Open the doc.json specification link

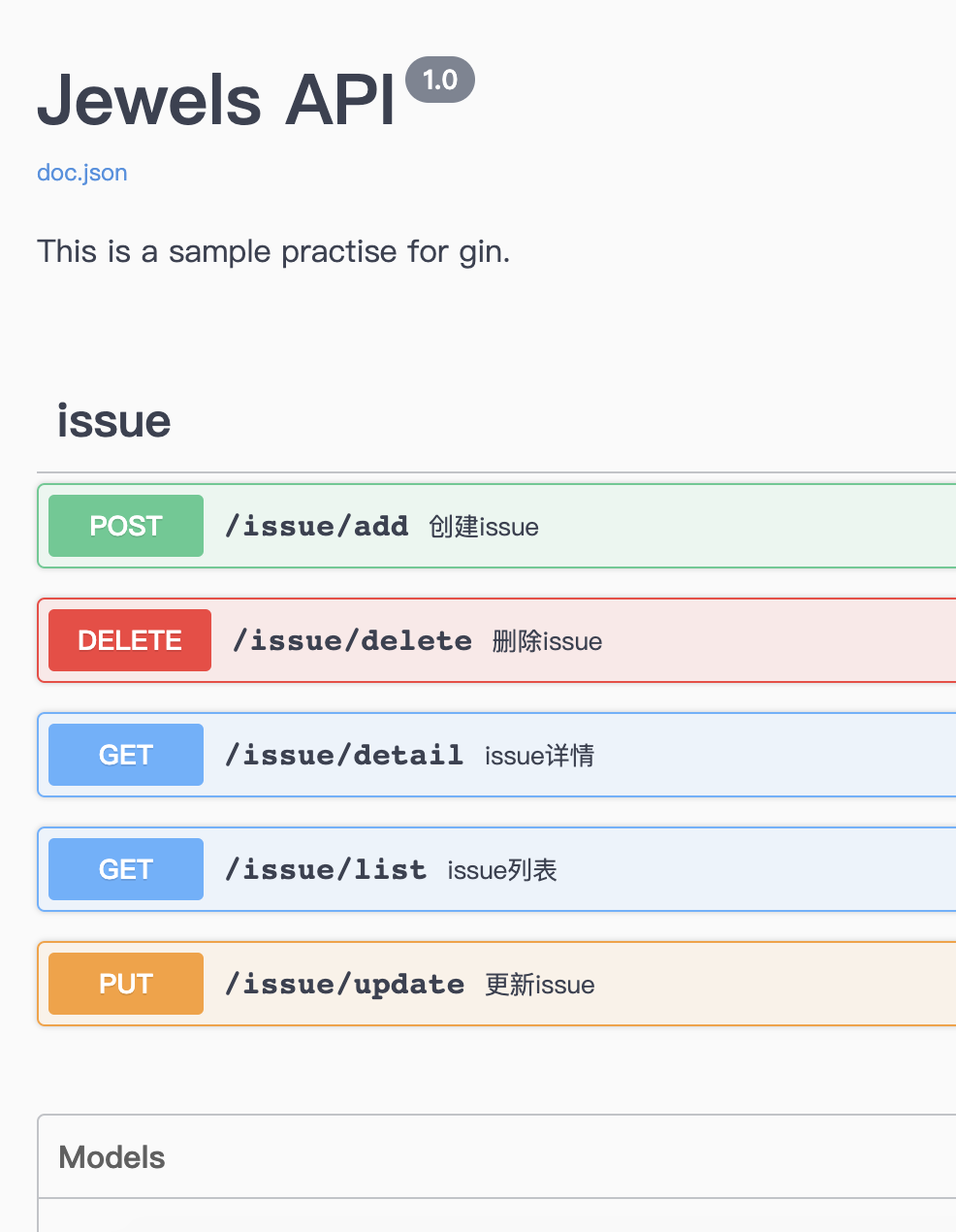81,172
